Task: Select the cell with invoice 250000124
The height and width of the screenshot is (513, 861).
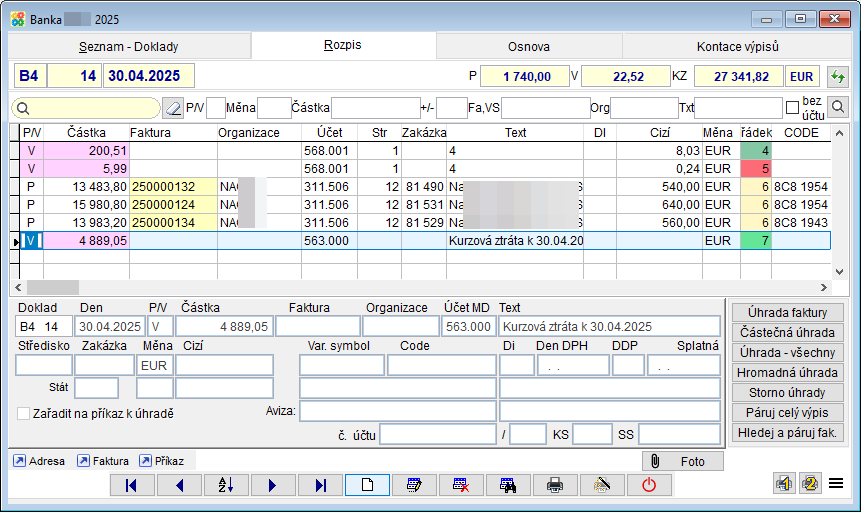Action: (174, 205)
